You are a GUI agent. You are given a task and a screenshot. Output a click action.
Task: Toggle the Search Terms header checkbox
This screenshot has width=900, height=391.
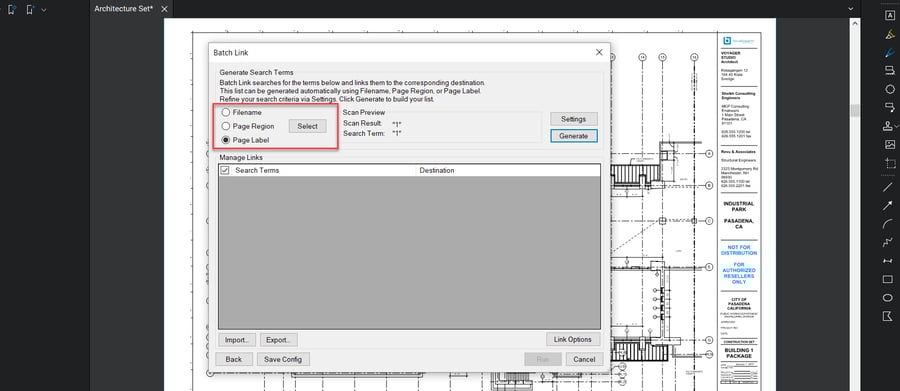(224, 171)
